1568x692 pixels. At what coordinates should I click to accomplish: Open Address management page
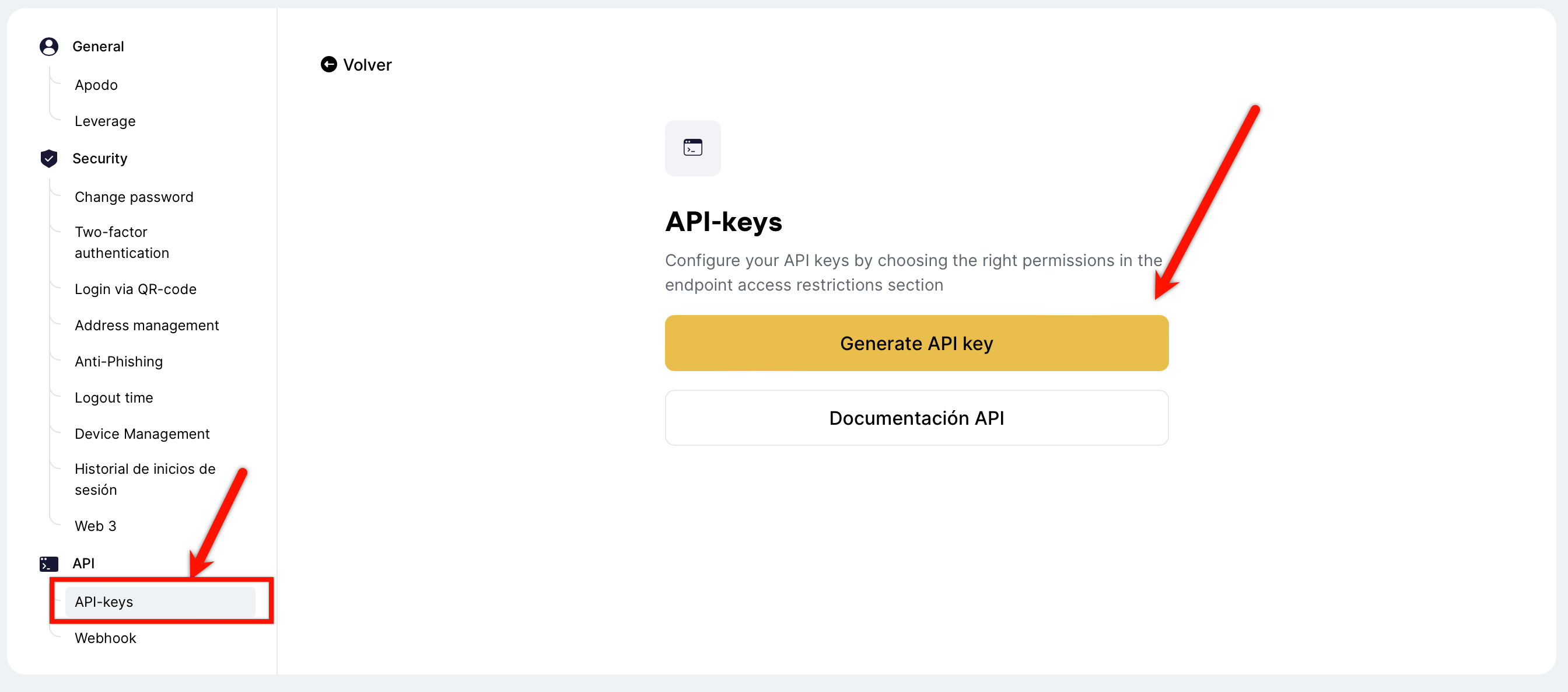tap(146, 326)
